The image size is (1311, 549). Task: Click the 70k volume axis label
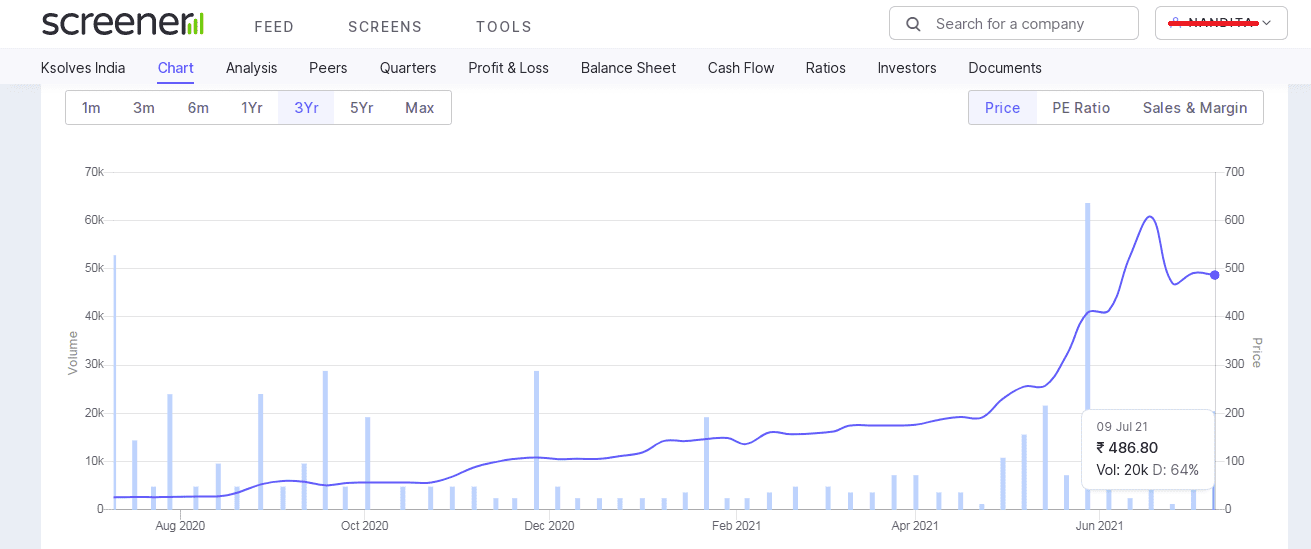94,172
